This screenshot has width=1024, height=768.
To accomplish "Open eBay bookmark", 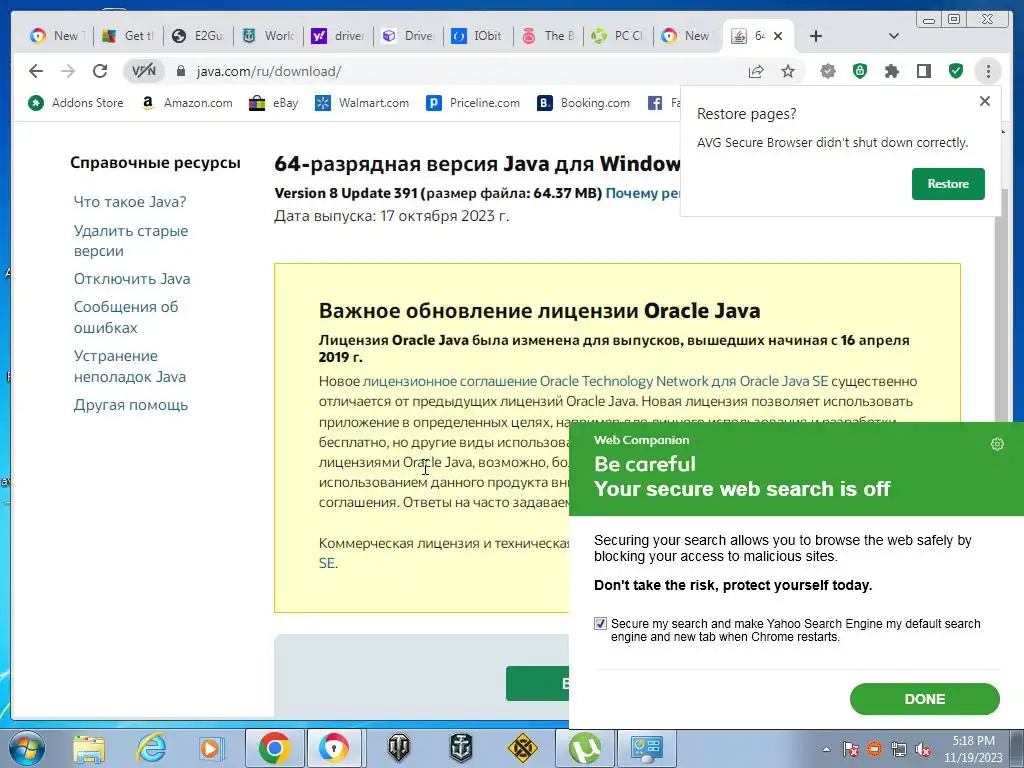I will click(274, 103).
